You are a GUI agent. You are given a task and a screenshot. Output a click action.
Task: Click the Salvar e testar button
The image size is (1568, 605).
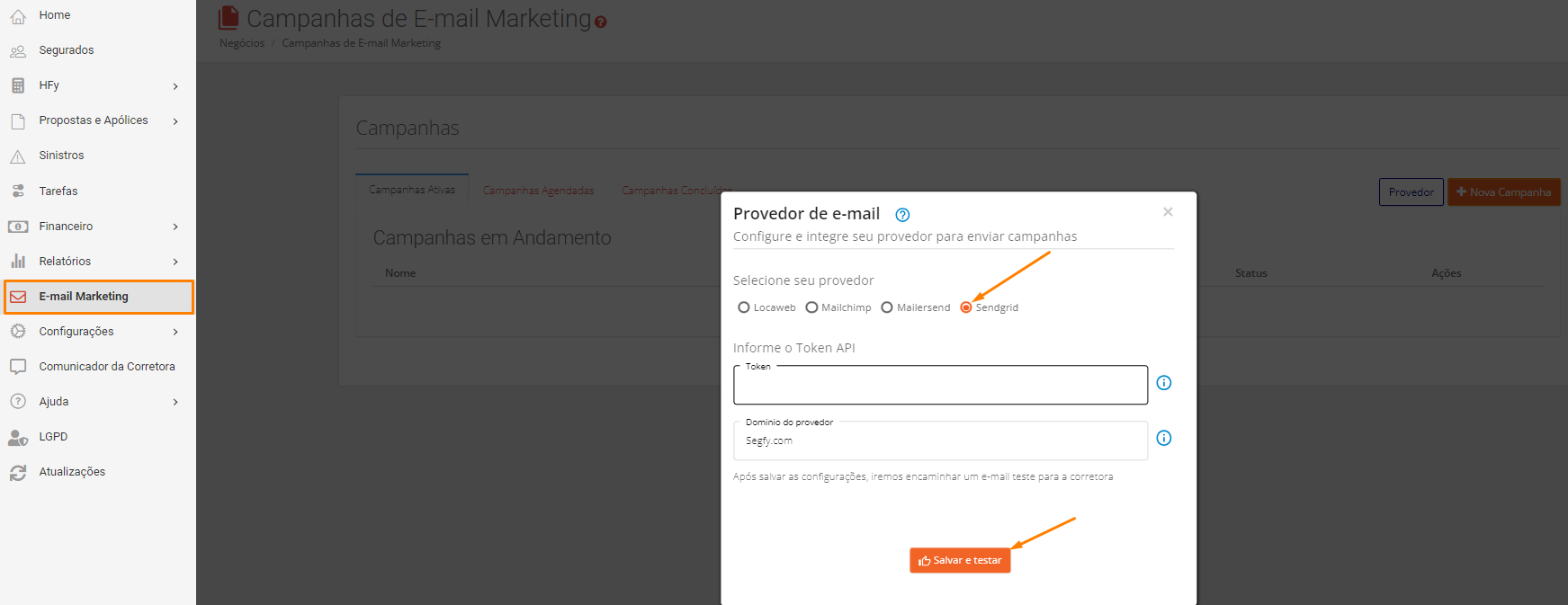pyautogui.click(x=960, y=560)
